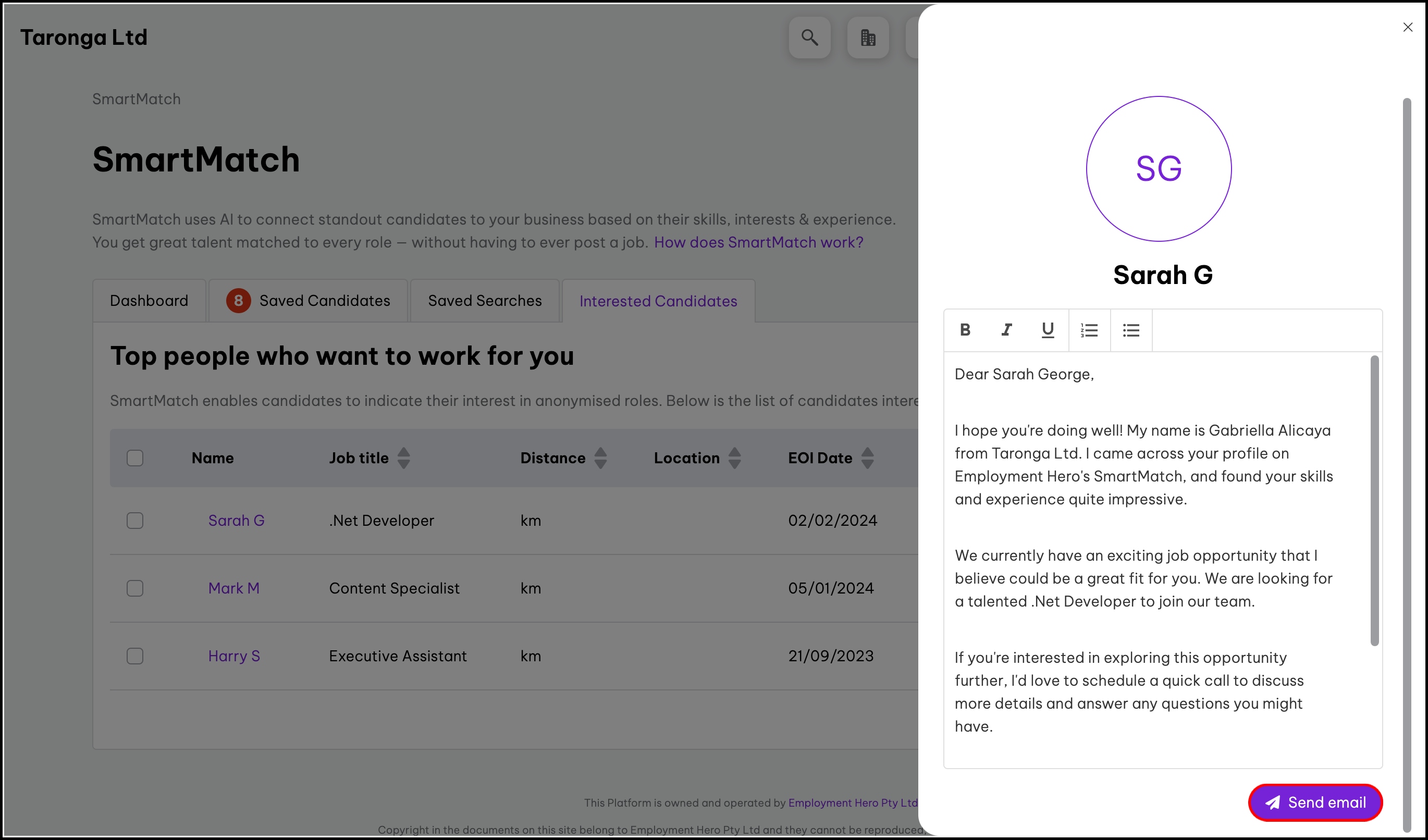Open 'How does SmartMatch work?' link
The width and height of the screenshot is (1428, 840).
click(x=758, y=242)
